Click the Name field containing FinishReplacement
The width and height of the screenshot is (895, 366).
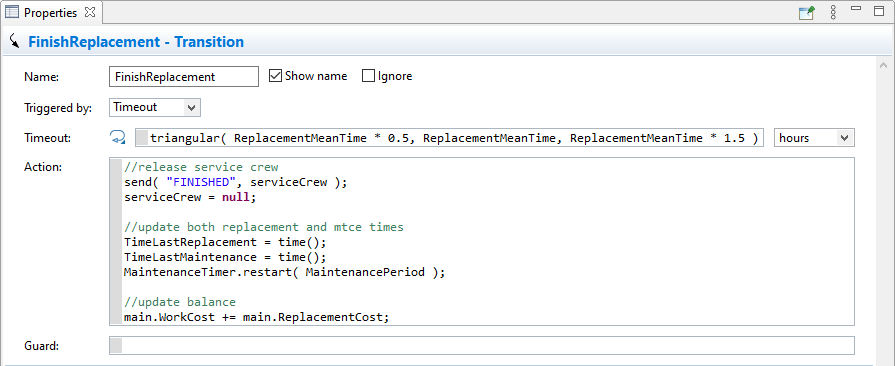[x=184, y=77]
